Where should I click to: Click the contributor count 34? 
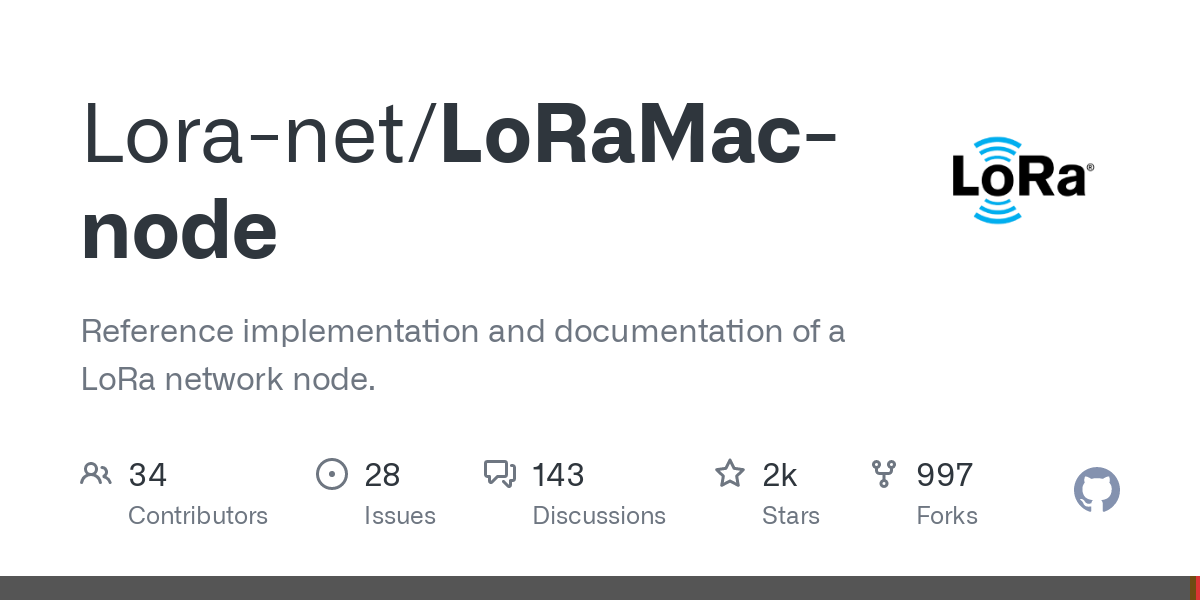coord(148,475)
